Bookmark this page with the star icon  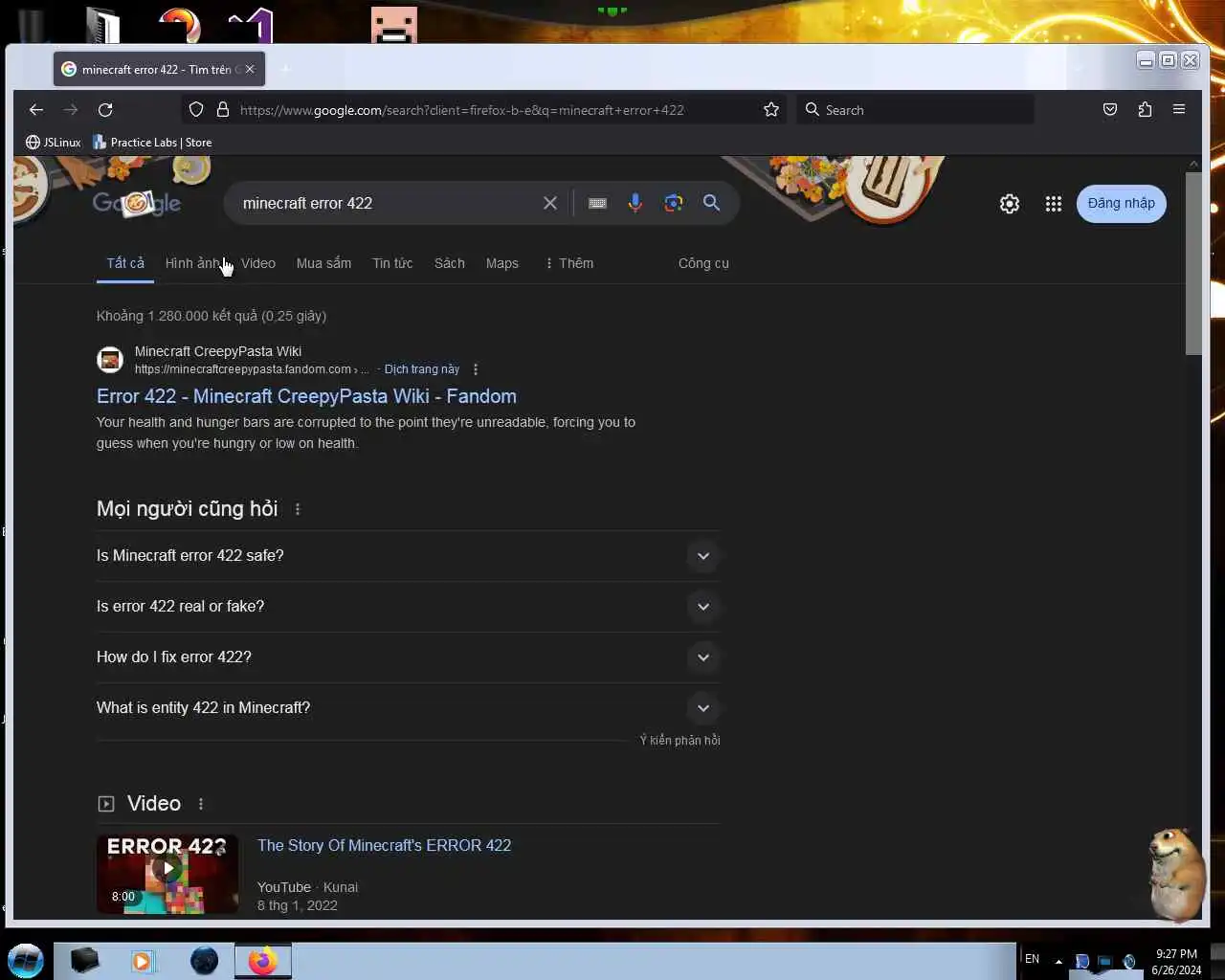[771, 110]
